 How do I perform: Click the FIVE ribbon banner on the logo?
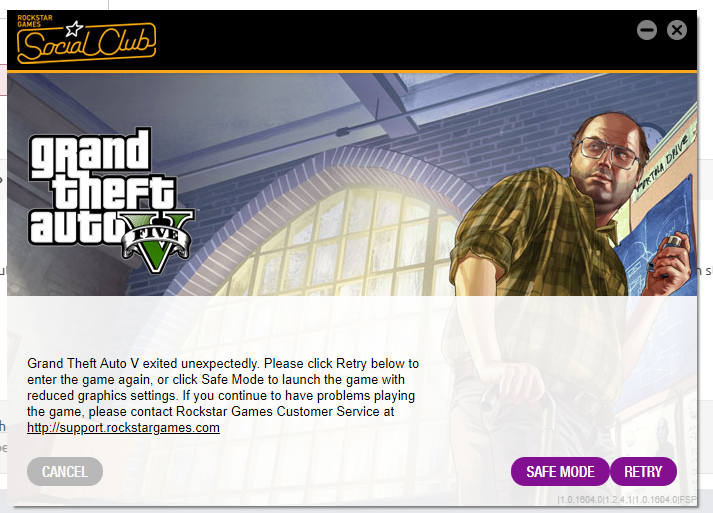coord(158,241)
